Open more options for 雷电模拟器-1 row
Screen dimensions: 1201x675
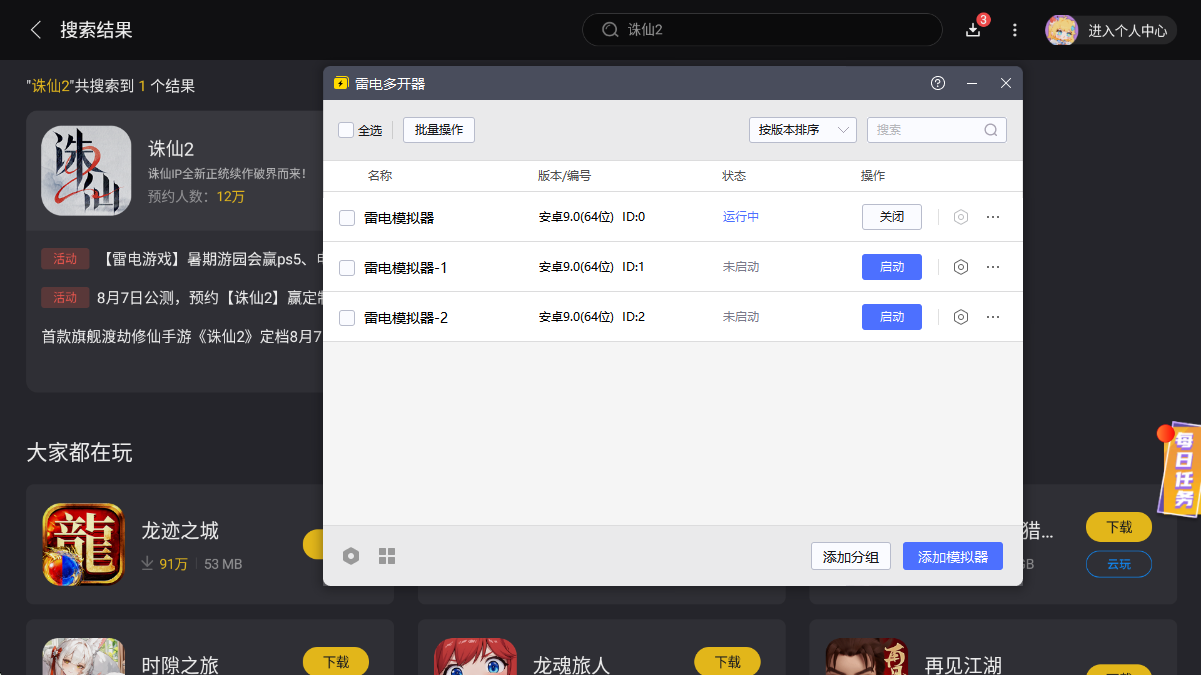[993, 267]
